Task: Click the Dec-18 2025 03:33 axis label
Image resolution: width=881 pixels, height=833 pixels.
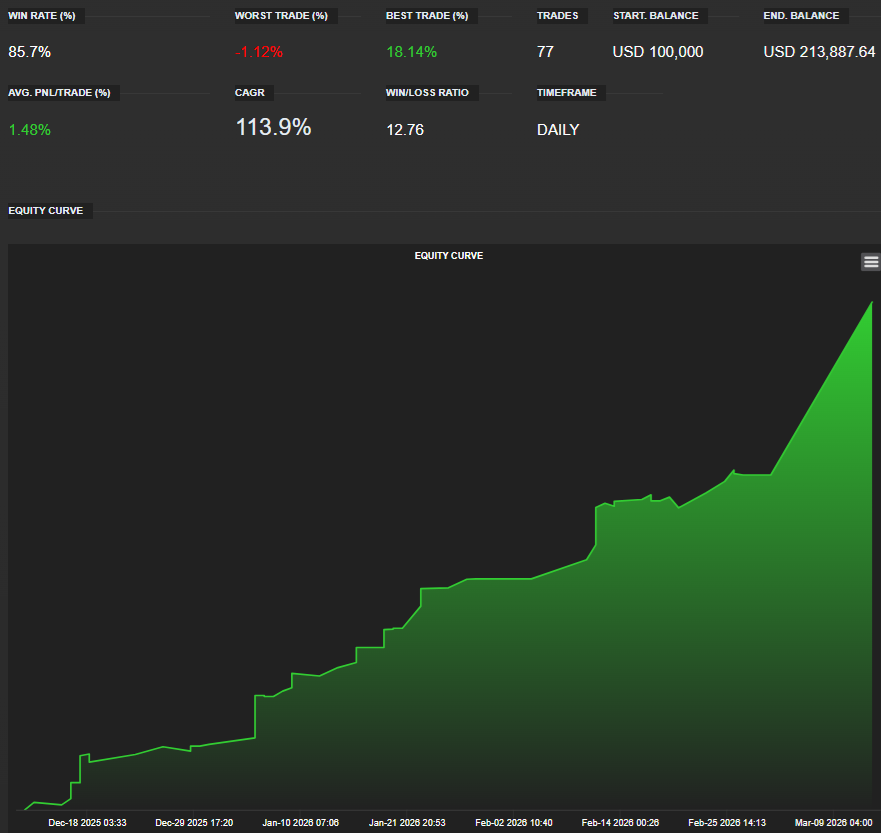Action: [x=87, y=823]
